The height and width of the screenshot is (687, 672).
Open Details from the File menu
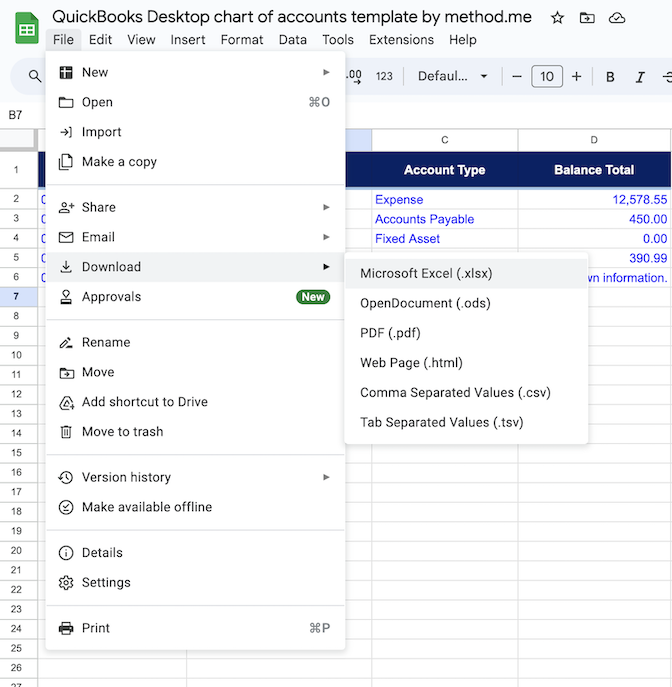coord(195,552)
